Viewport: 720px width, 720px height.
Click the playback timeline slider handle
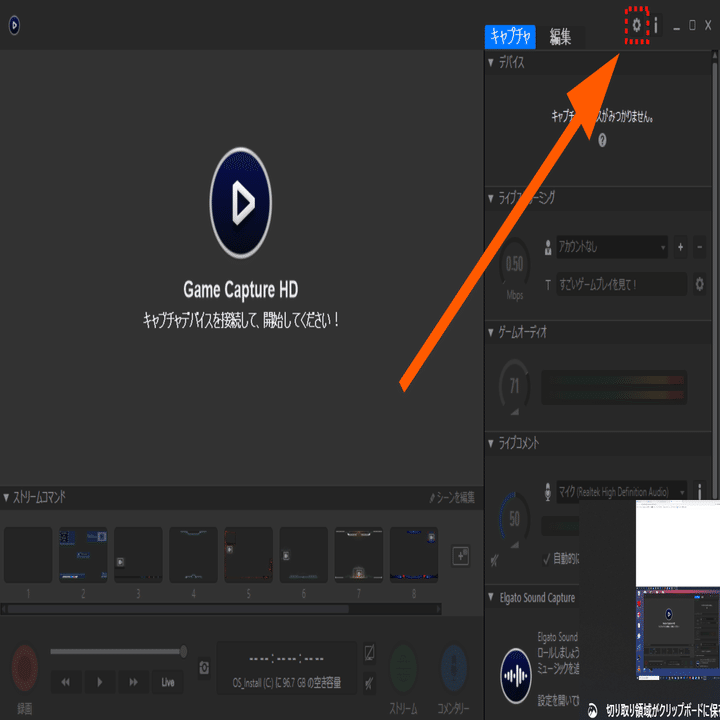183,651
